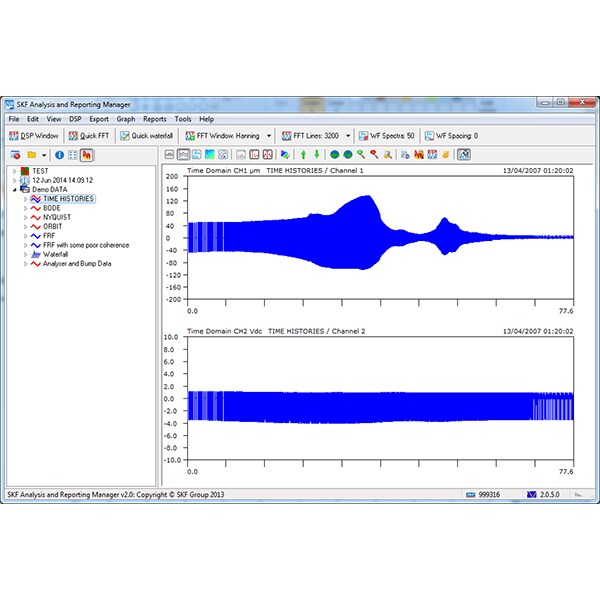Click the red delete icon above tree
The height and width of the screenshot is (600, 600).
tap(16, 155)
